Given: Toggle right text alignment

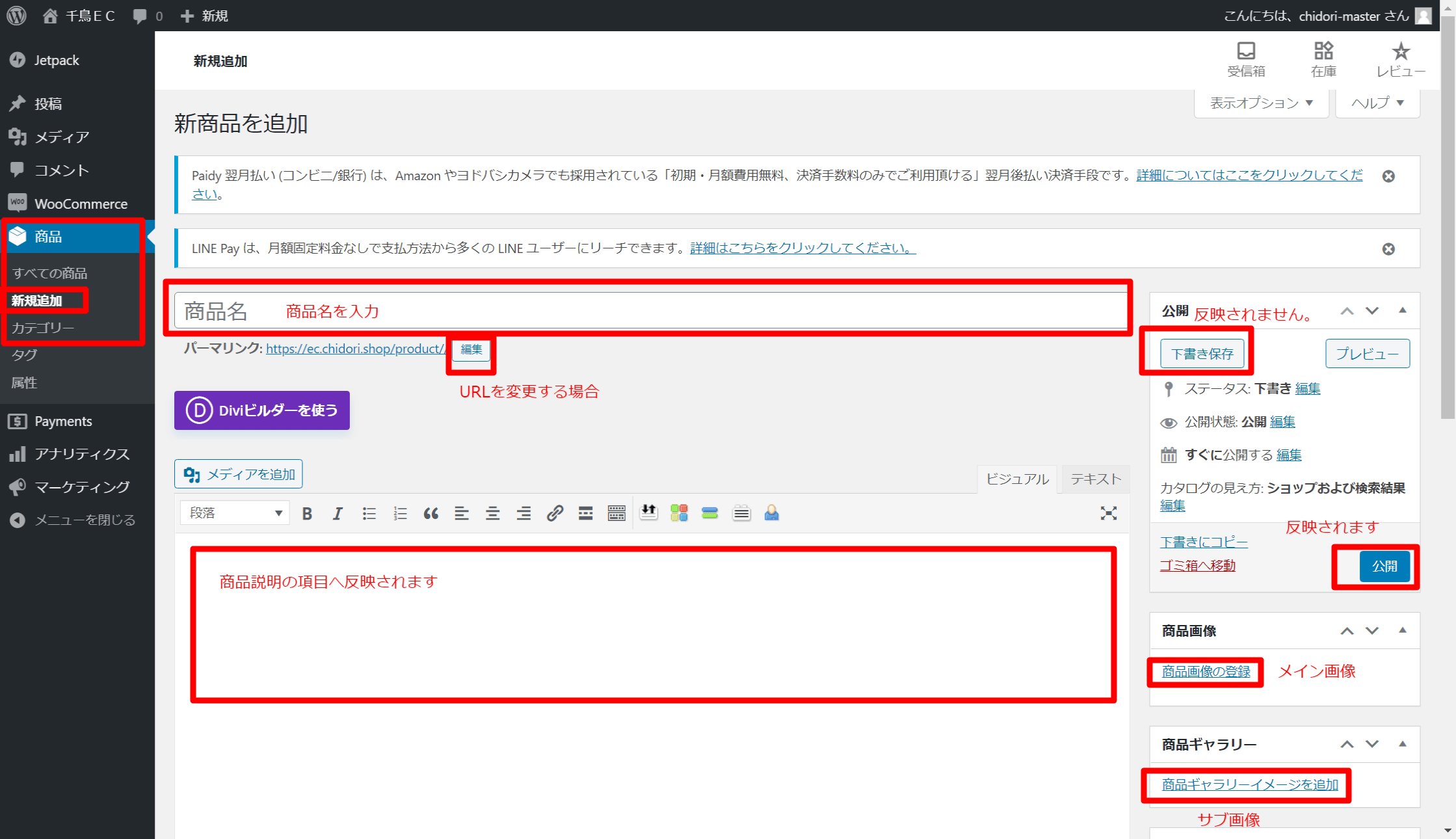Looking at the screenshot, I should tap(523, 513).
